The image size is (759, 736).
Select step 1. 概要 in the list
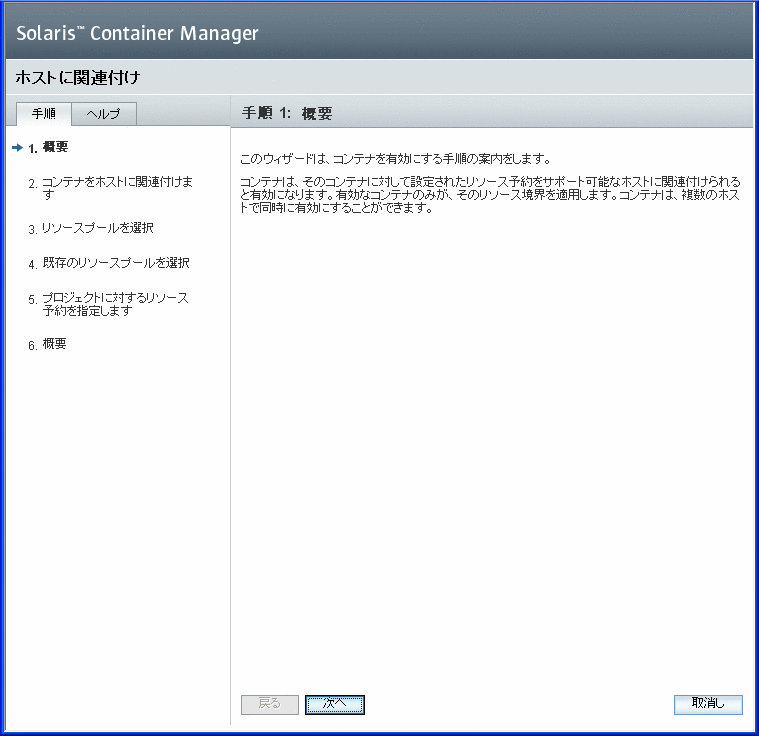coord(48,147)
